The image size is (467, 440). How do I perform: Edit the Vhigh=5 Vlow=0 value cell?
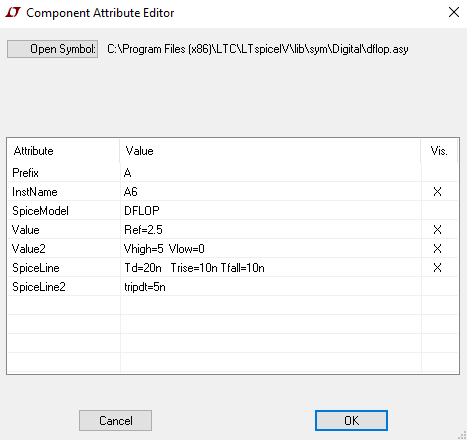(x=271, y=249)
